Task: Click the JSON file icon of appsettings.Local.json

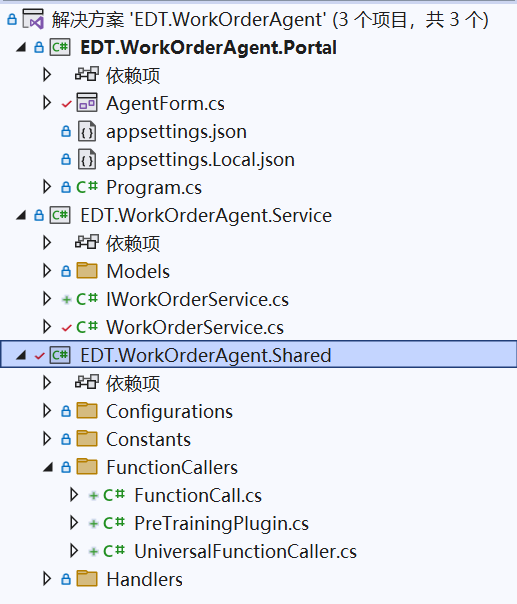Action: coord(87,159)
